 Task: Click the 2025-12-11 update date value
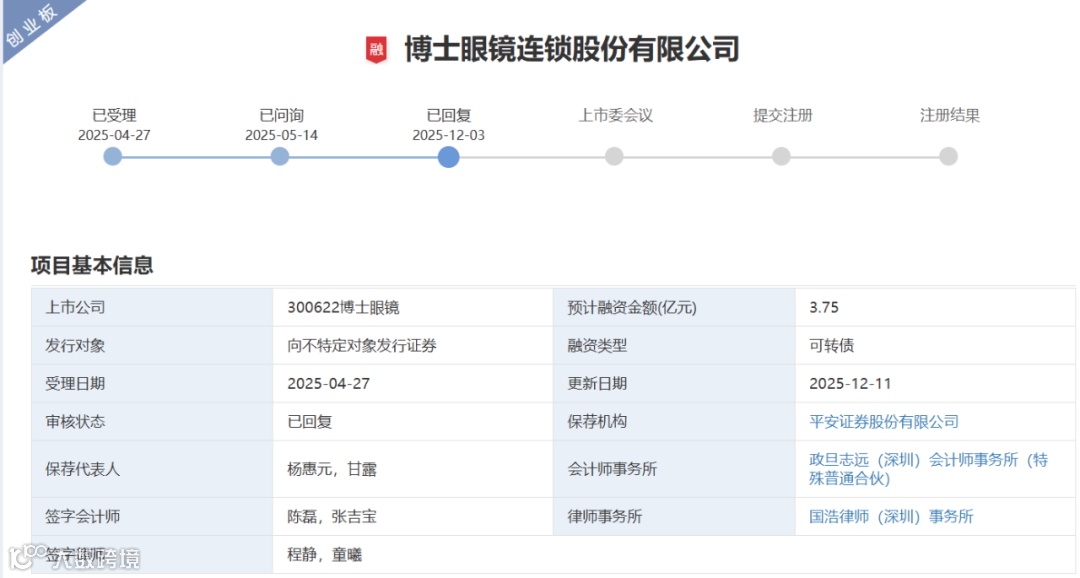(850, 384)
